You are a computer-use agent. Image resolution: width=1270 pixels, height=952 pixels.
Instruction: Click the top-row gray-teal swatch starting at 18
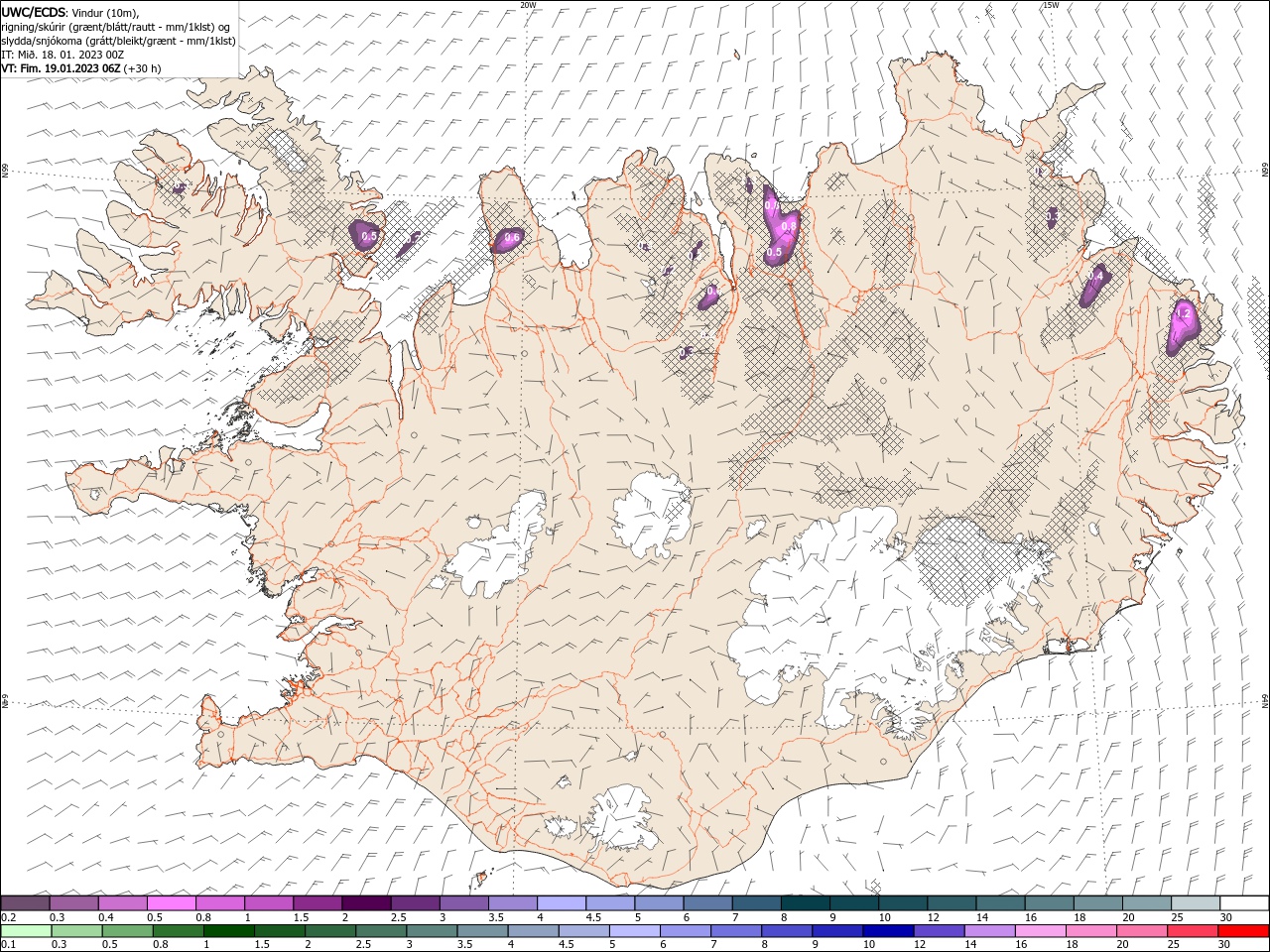click(1098, 902)
